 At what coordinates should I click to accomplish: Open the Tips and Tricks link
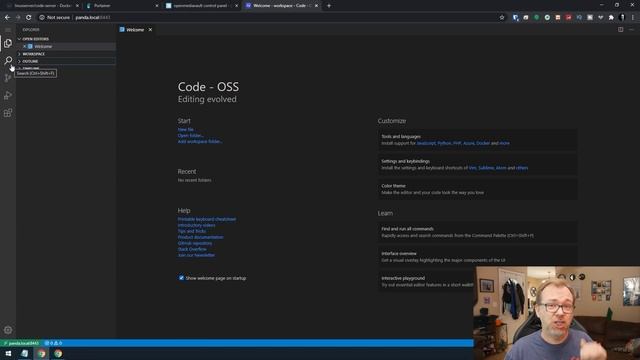191,231
